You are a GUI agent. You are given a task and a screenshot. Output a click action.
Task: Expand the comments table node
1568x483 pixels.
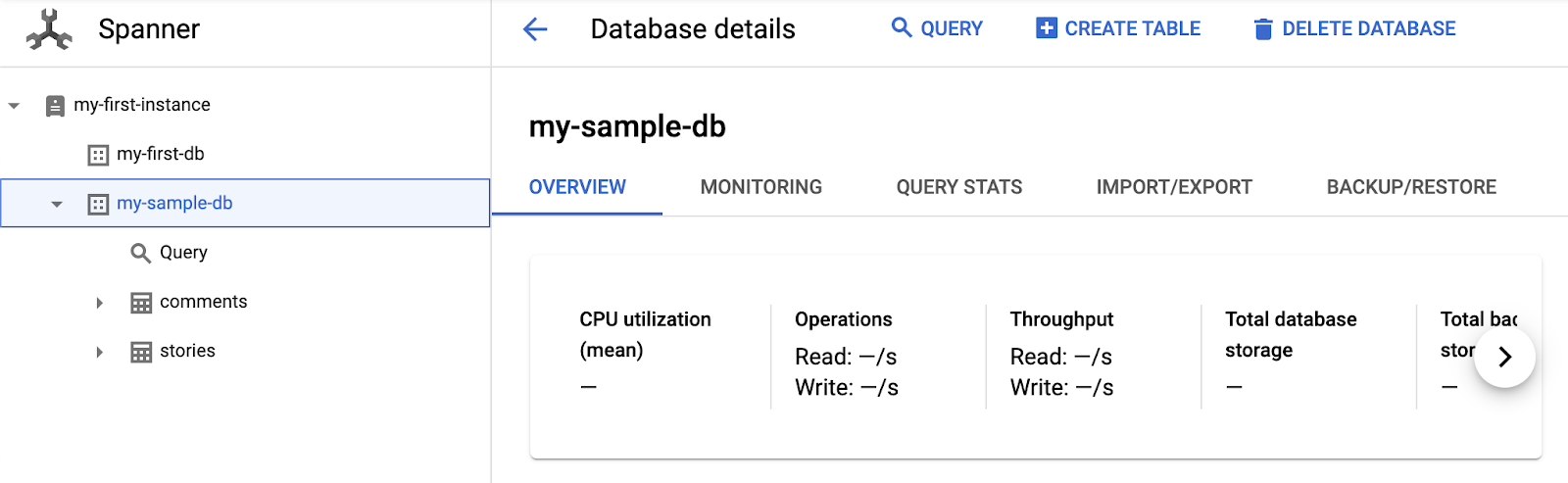[x=99, y=303]
